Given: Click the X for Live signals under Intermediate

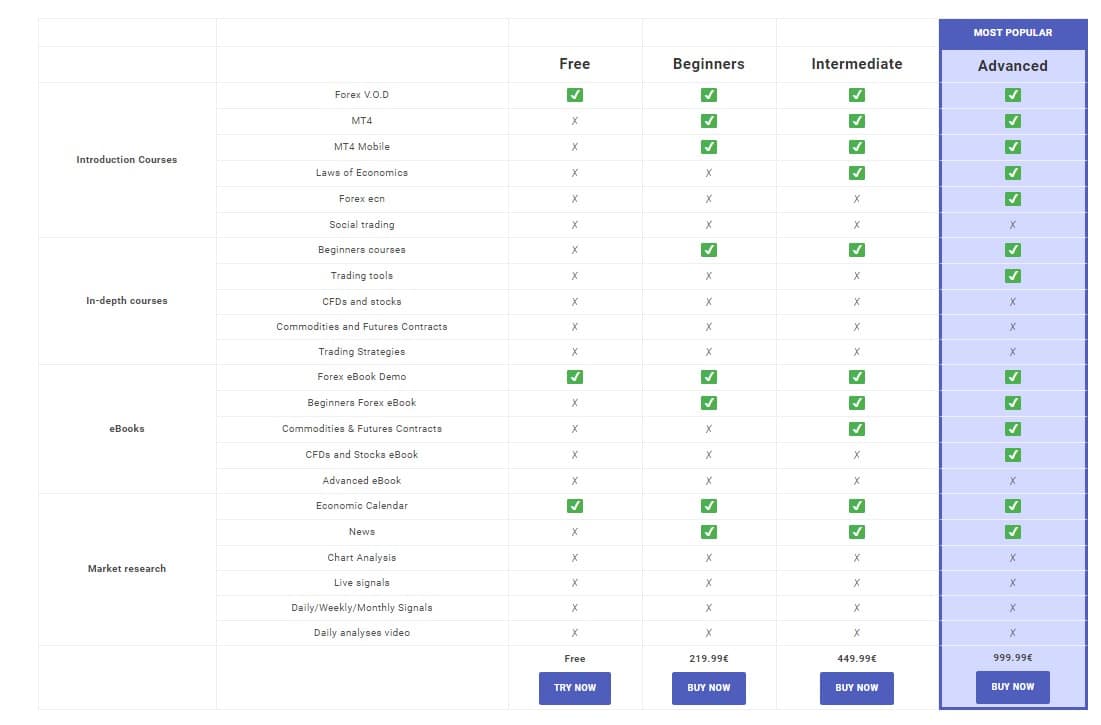Looking at the screenshot, I should click(x=856, y=582).
